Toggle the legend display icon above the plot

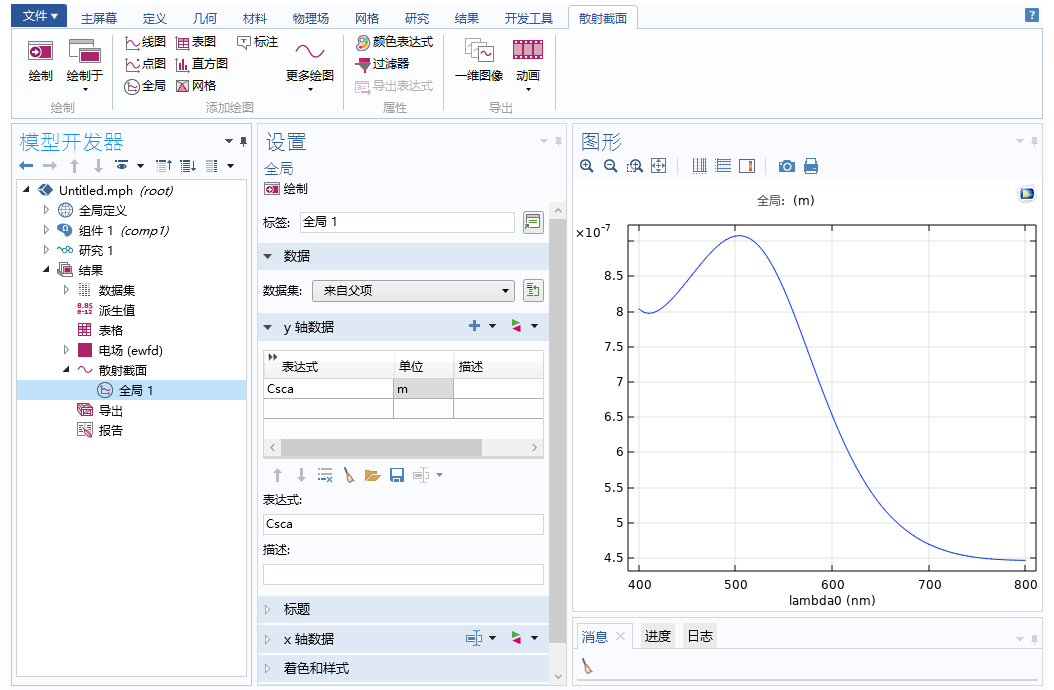tap(723, 165)
